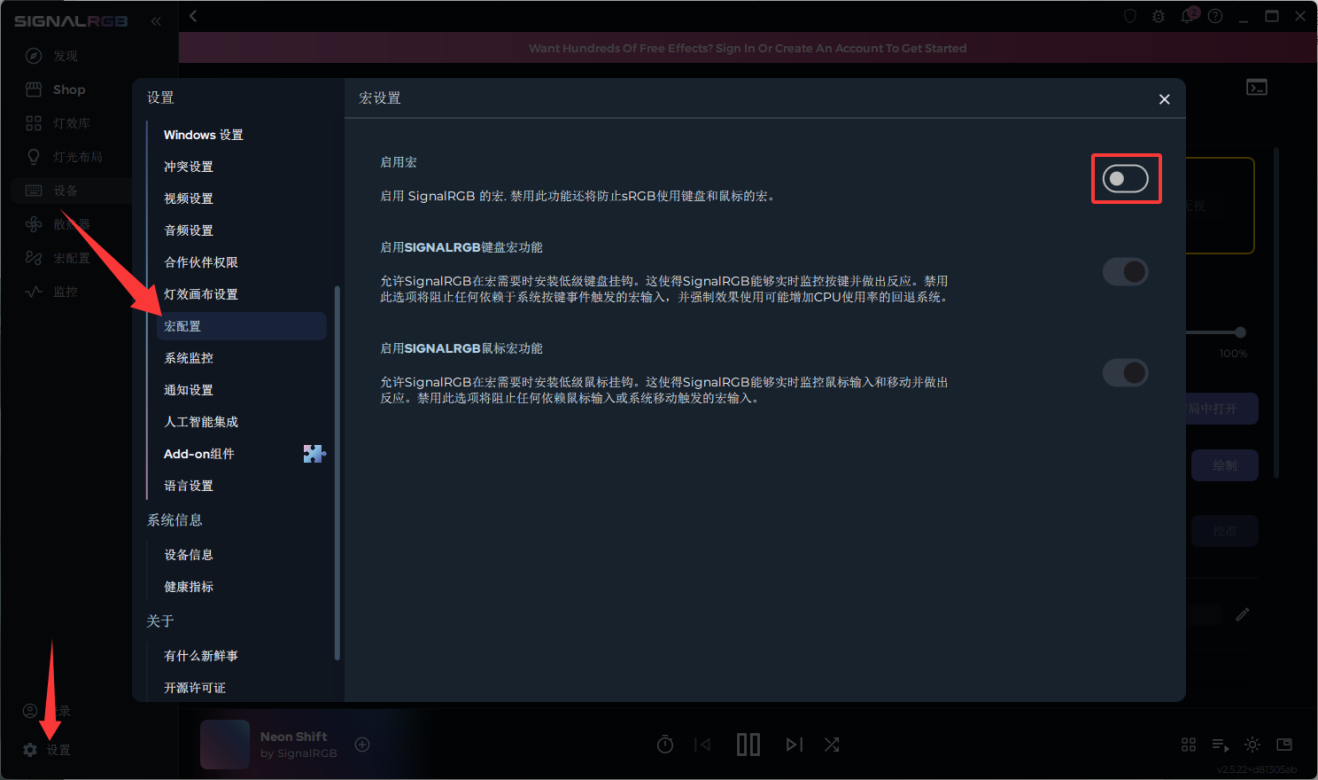The image size is (1318, 780).
Task: Open the Add-on组件 puzzle piece icon
Action: (x=314, y=454)
